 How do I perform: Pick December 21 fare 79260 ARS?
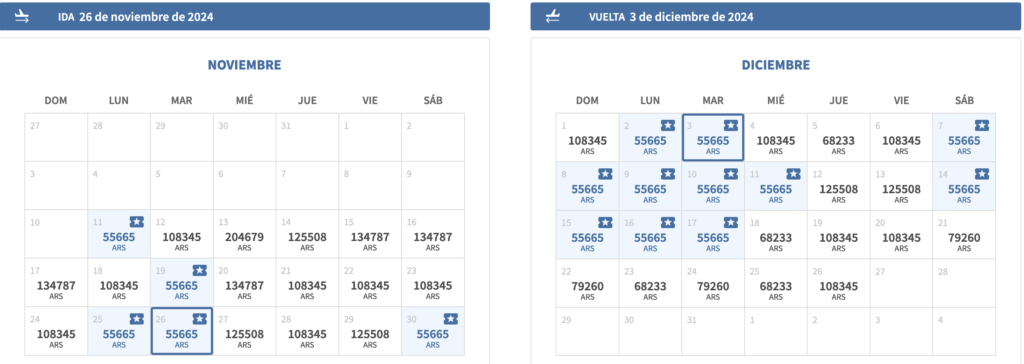964,235
